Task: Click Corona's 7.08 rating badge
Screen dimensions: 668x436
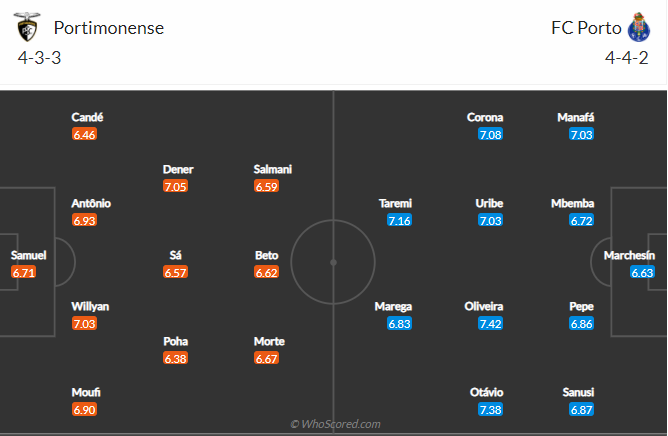Action: pyautogui.click(x=490, y=134)
